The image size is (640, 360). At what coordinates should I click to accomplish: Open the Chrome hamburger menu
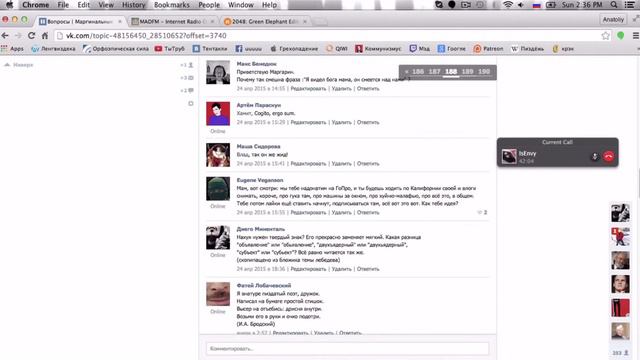[x=636, y=36]
